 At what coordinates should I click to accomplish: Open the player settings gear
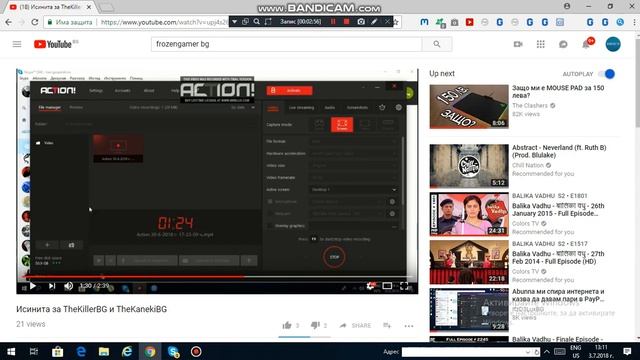371,286
